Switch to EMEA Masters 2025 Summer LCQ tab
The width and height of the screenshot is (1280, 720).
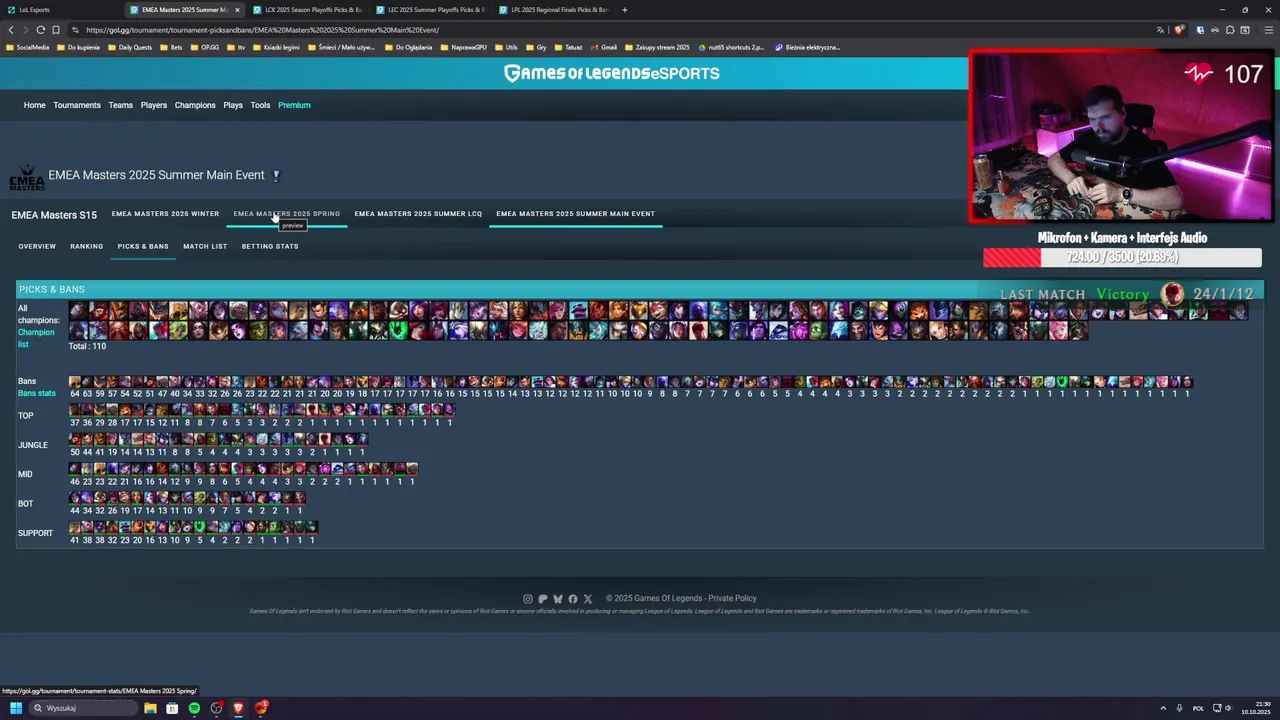tap(418, 214)
